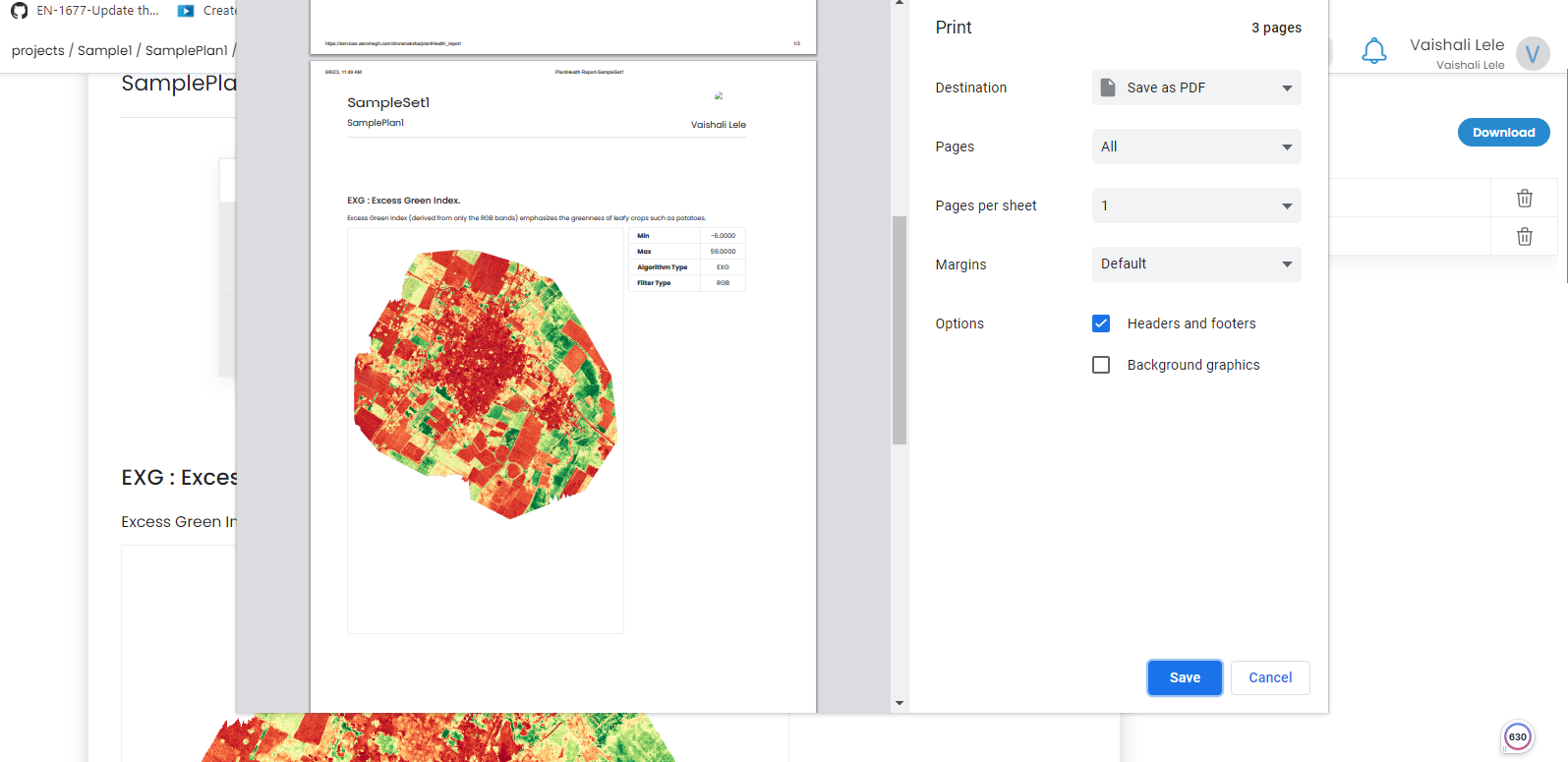1568x762 pixels.
Task: Click the 630 round badge icon
Action: click(x=1517, y=736)
